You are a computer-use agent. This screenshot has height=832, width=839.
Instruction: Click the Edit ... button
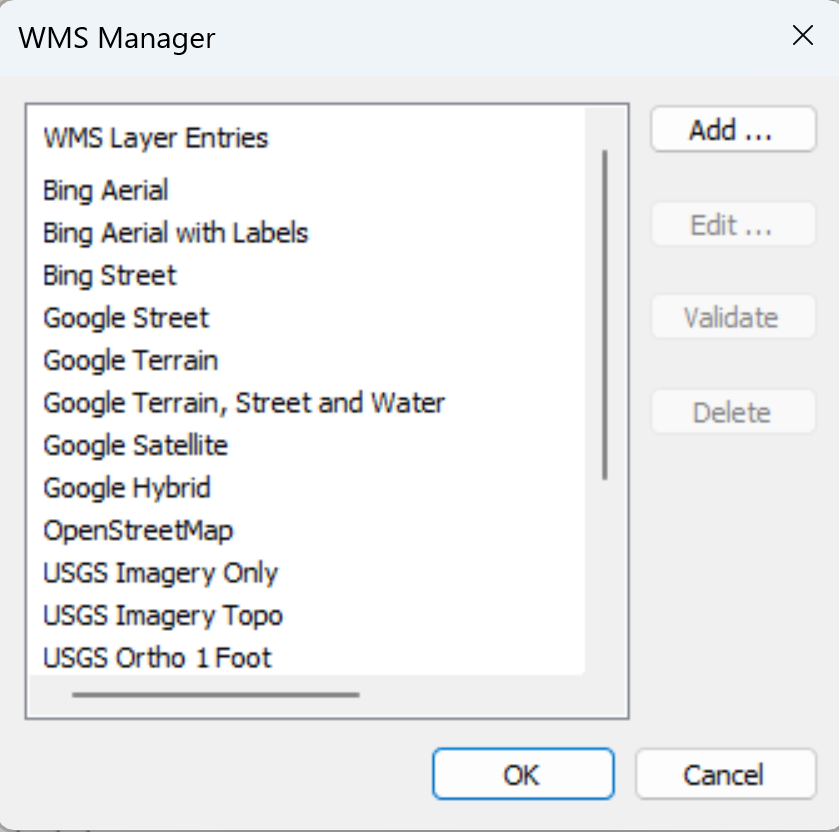coord(733,224)
